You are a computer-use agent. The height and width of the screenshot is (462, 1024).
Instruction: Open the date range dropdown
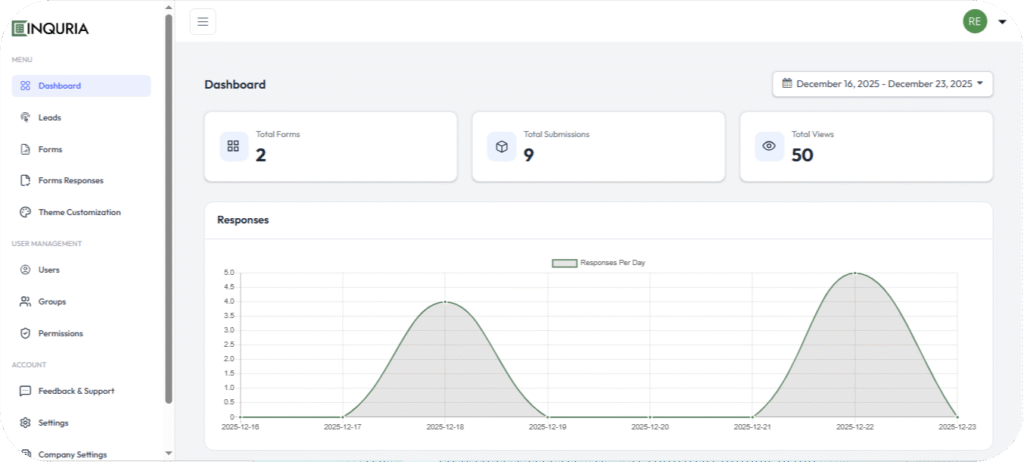click(x=882, y=84)
